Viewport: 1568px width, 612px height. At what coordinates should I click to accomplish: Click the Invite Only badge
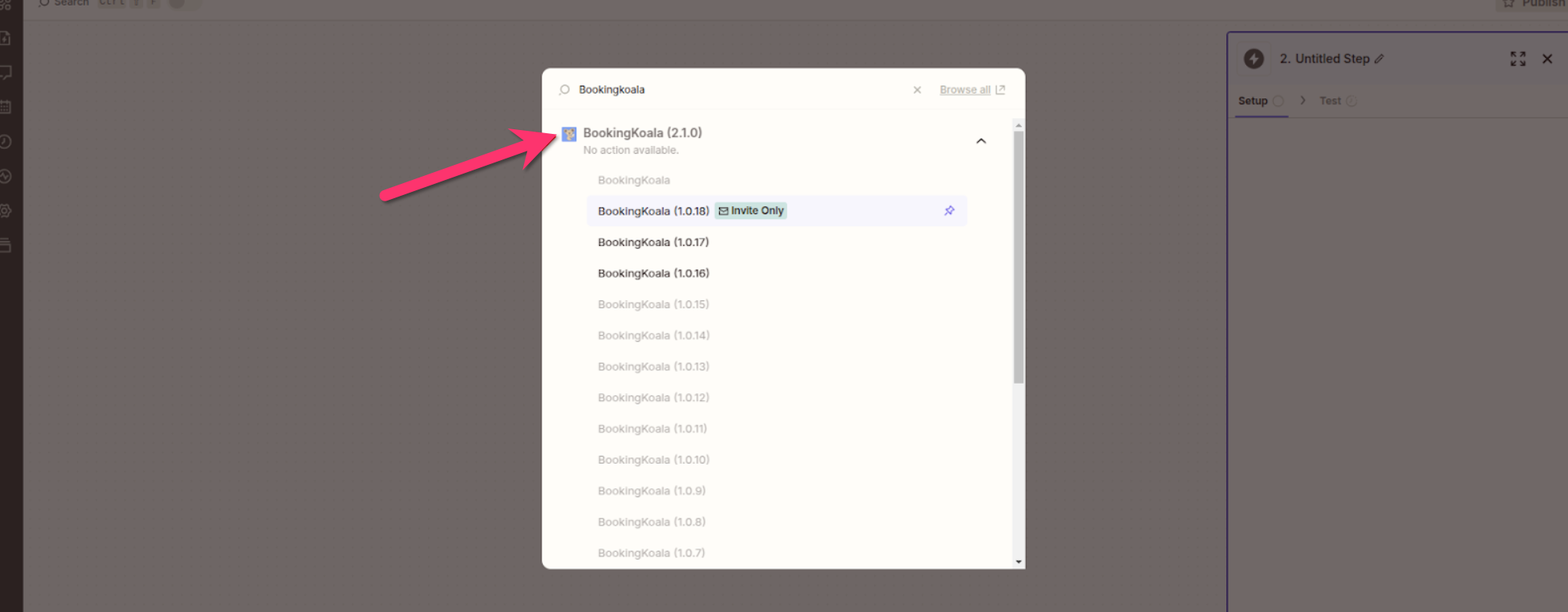[x=751, y=211]
